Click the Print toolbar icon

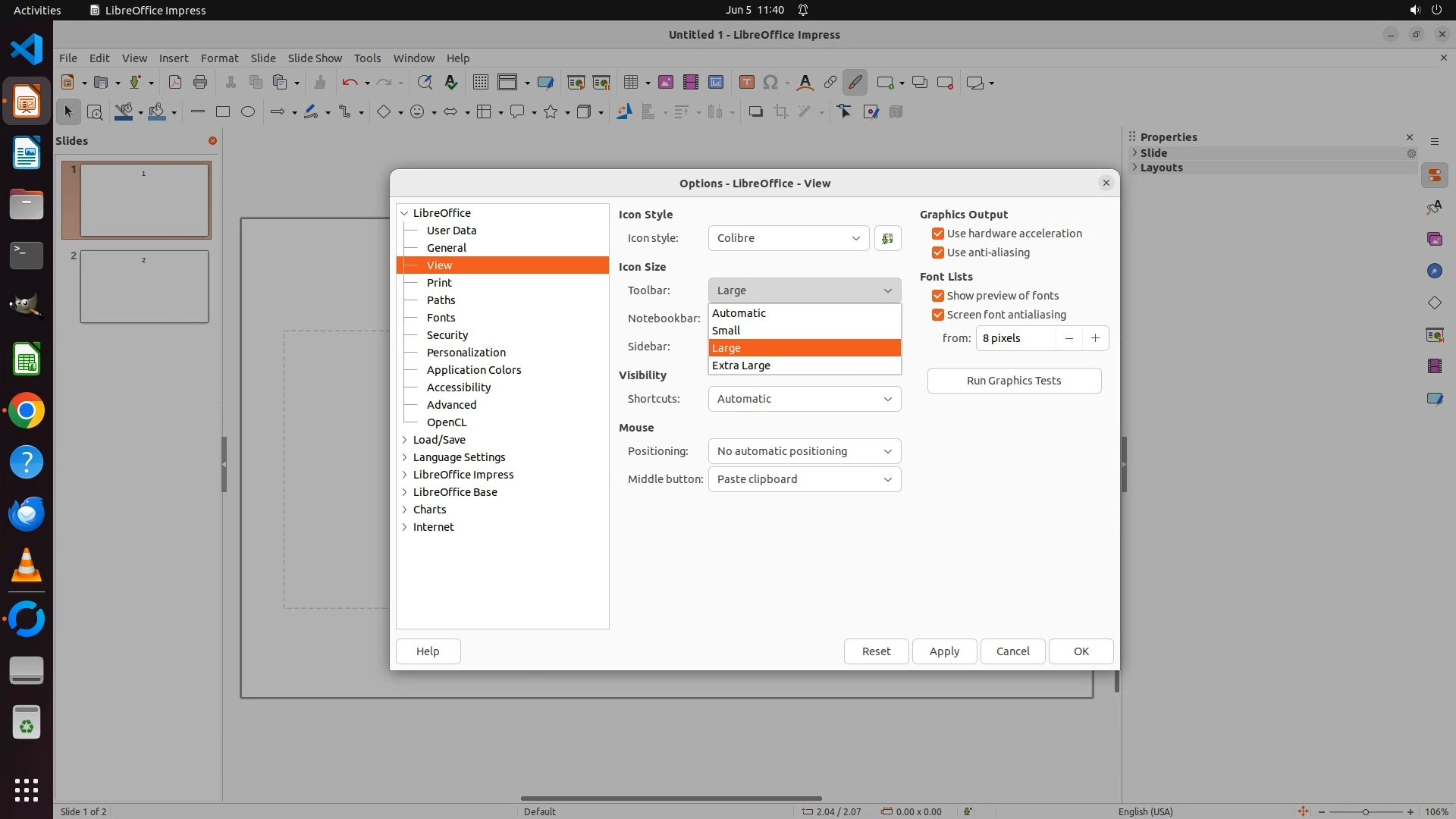tap(200, 83)
